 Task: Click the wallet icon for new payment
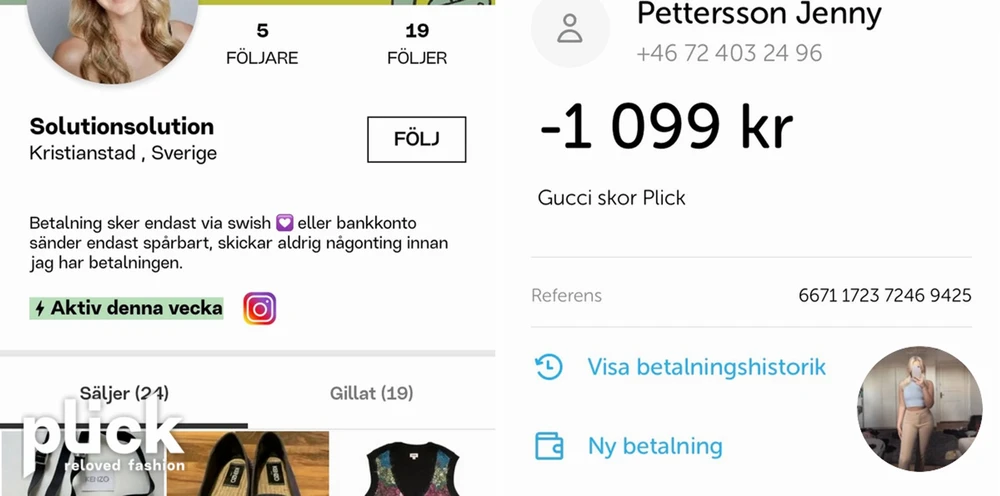click(548, 446)
